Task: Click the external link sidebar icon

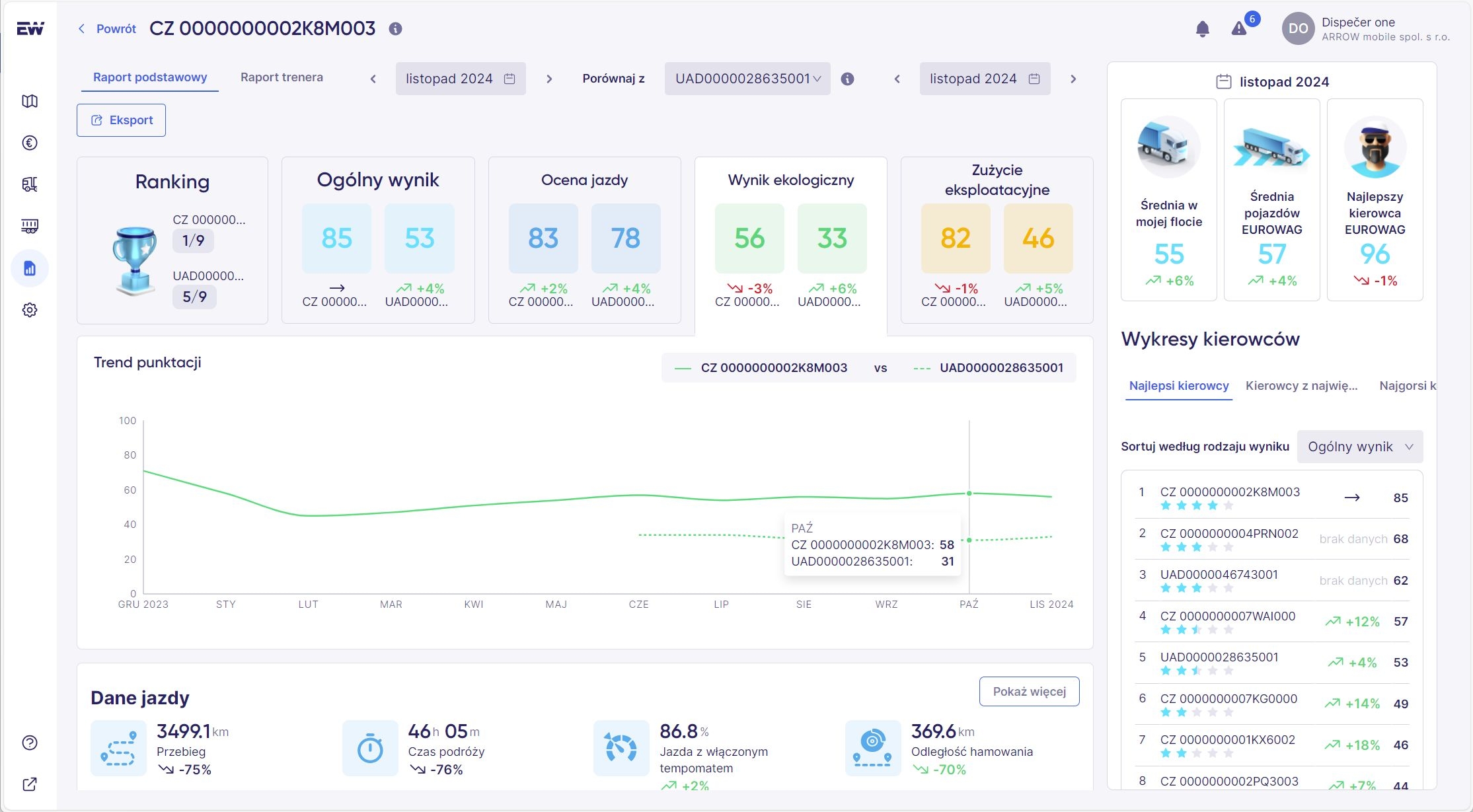Action: (30, 784)
